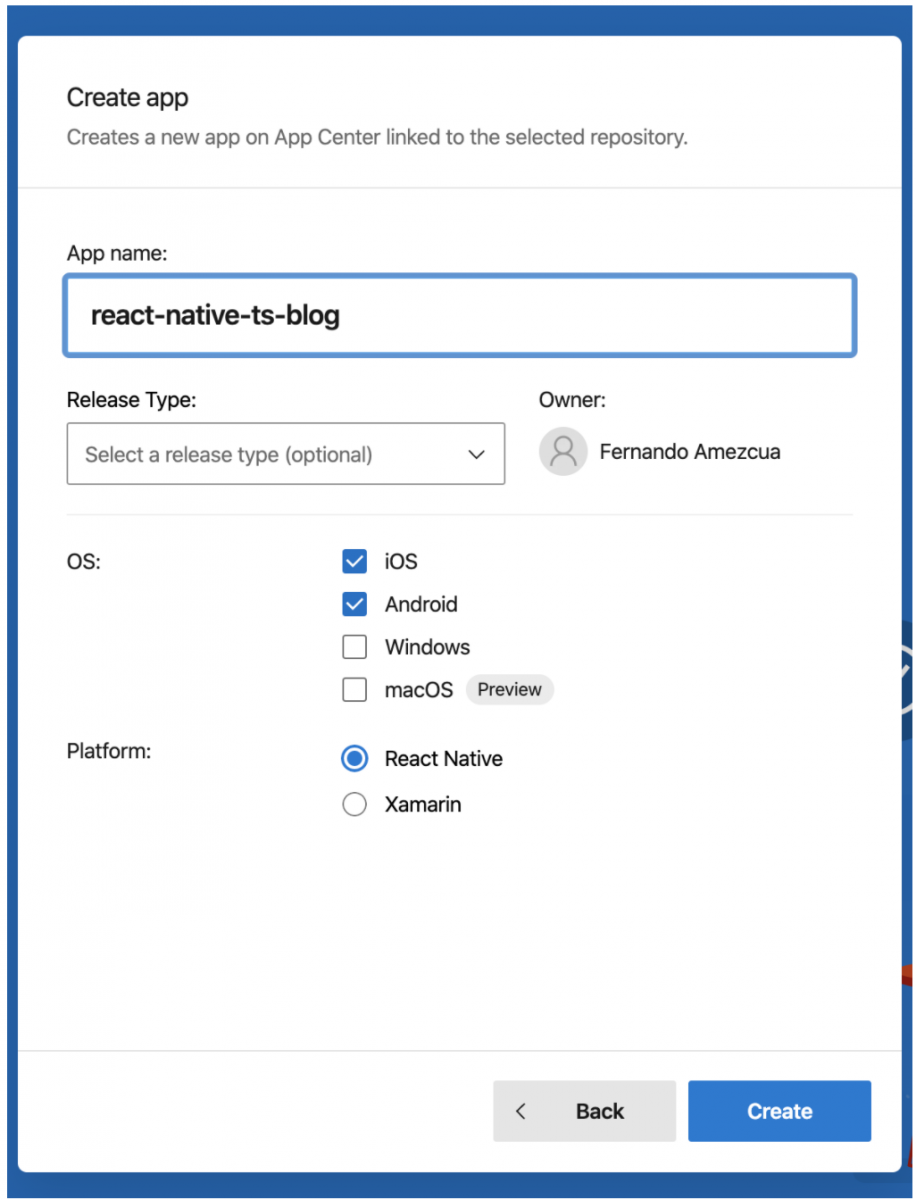This screenshot has height=1200, width=916.
Task: Select the Xamarin platform option
Action: (x=355, y=804)
